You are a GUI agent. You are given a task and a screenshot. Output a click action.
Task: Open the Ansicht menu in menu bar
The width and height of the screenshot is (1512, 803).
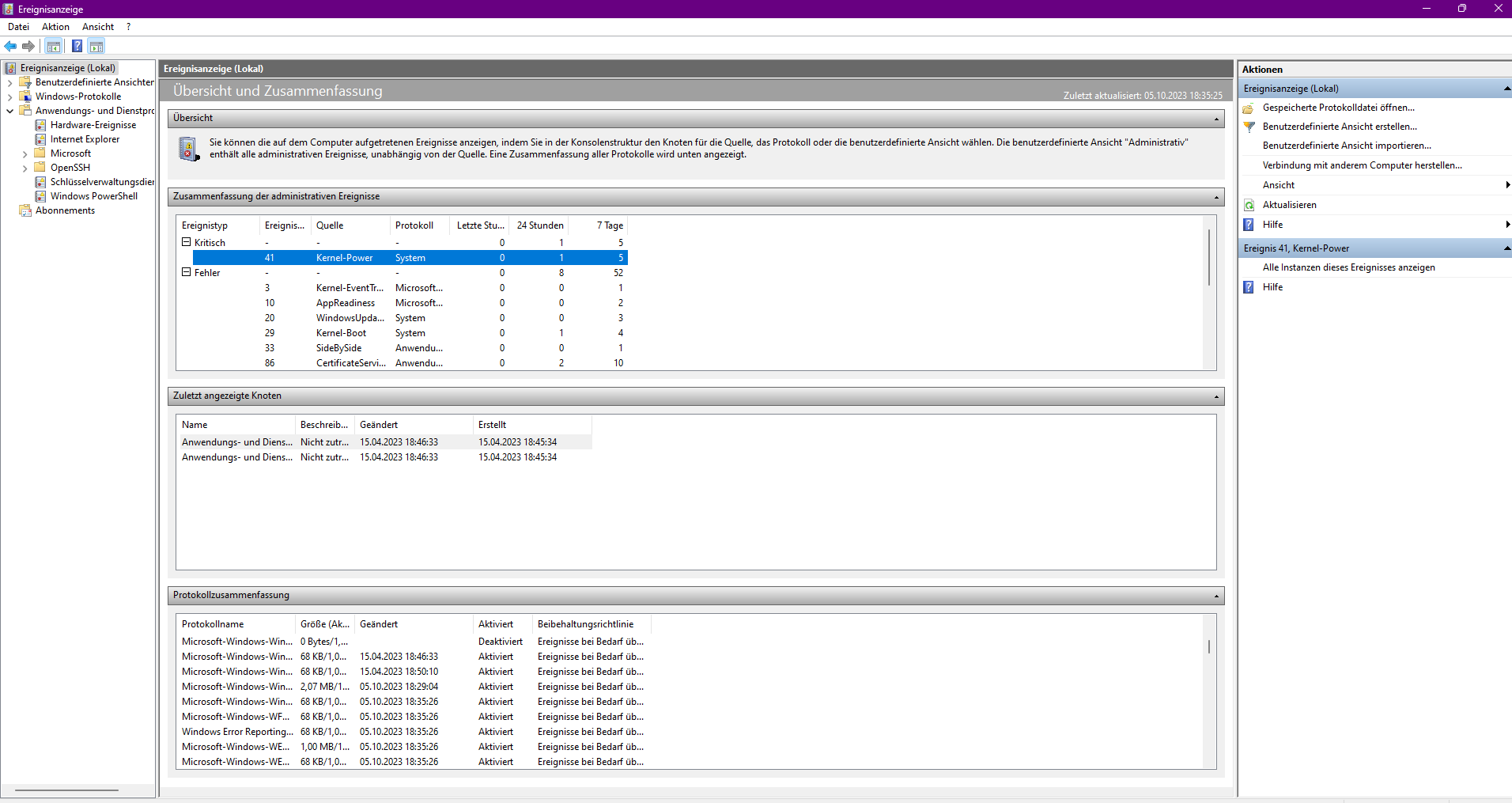pos(98,27)
